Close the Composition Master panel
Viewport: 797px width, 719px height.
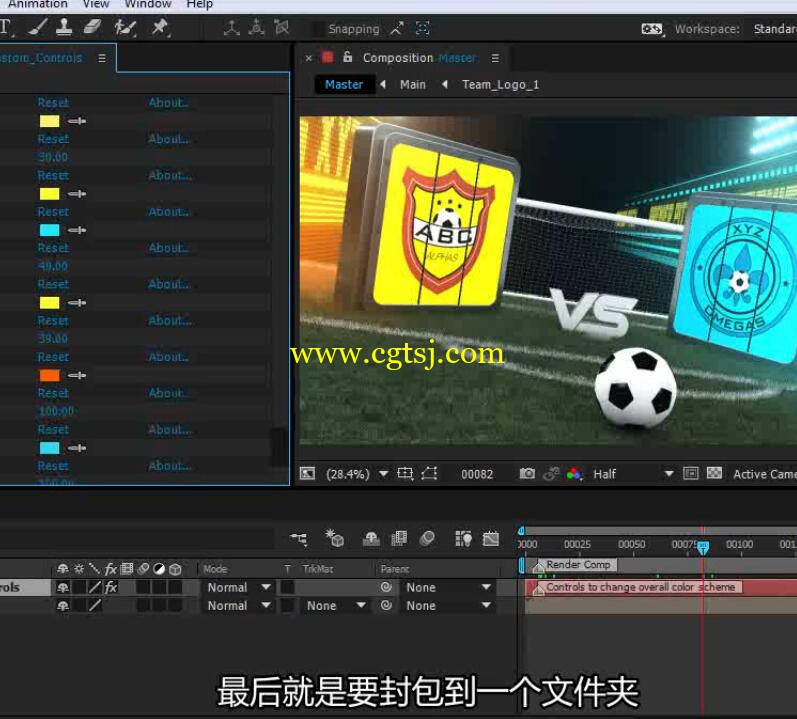(309, 58)
